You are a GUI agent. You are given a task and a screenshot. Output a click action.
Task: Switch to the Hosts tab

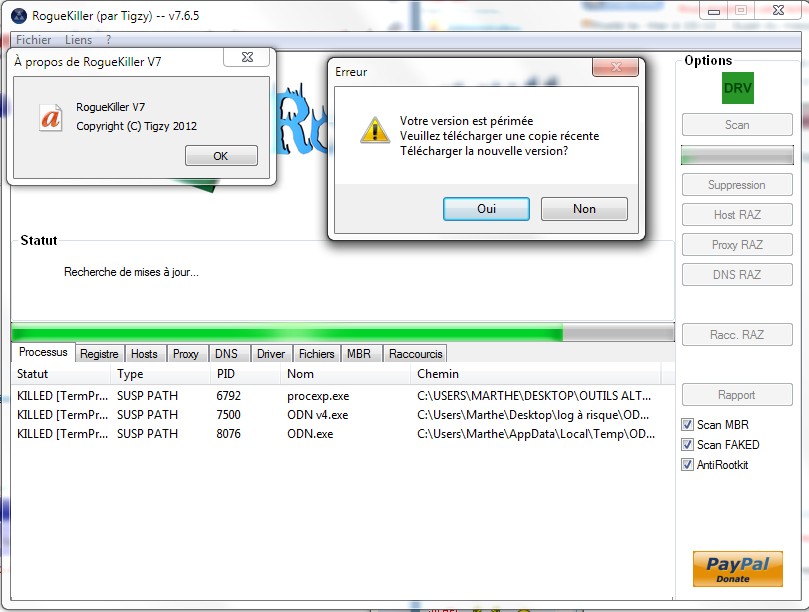pyautogui.click(x=144, y=354)
